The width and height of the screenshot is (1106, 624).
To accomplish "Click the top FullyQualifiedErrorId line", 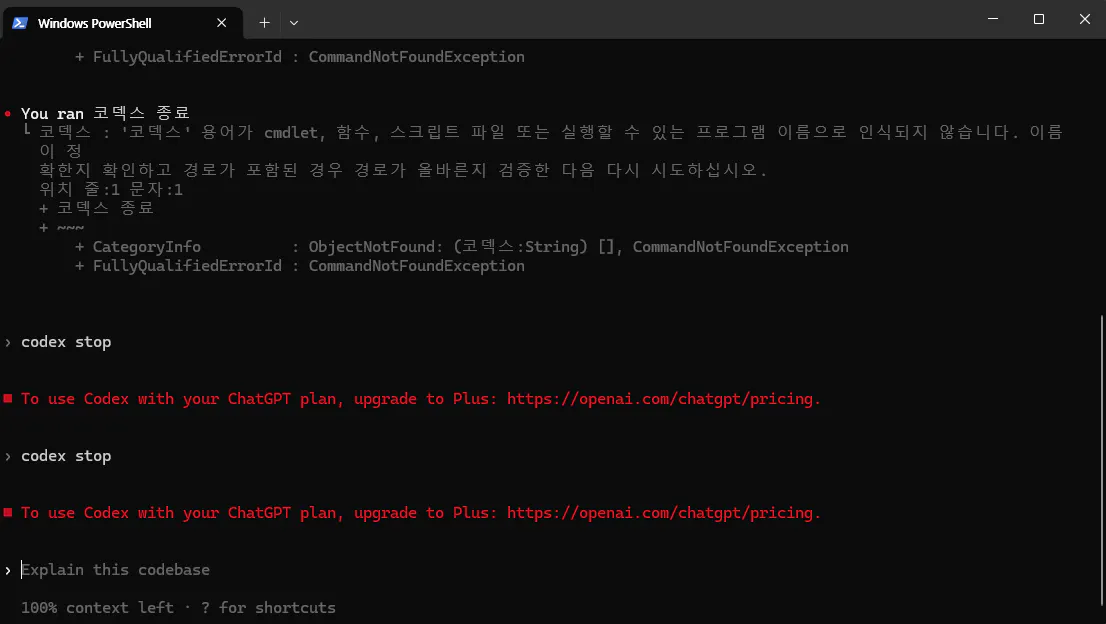I will [300, 57].
